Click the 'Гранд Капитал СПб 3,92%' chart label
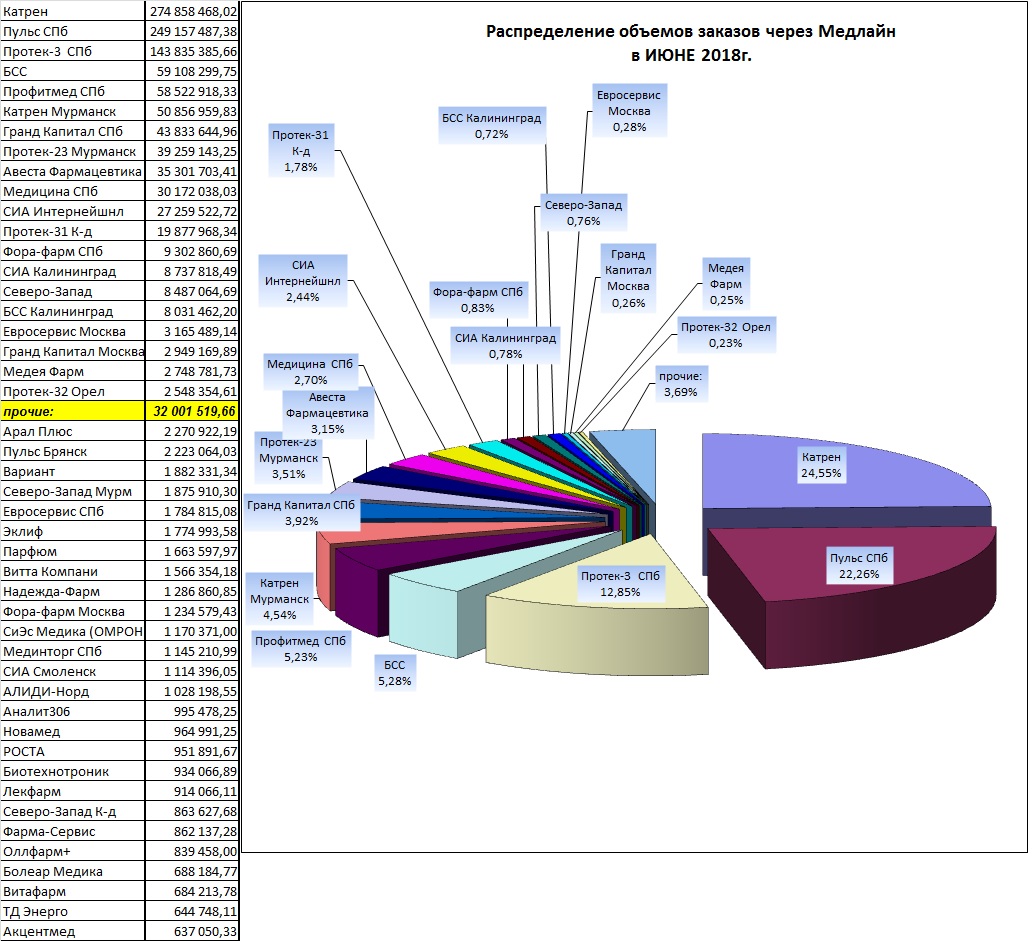1035x941 pixels. click(x=301, y=513)
